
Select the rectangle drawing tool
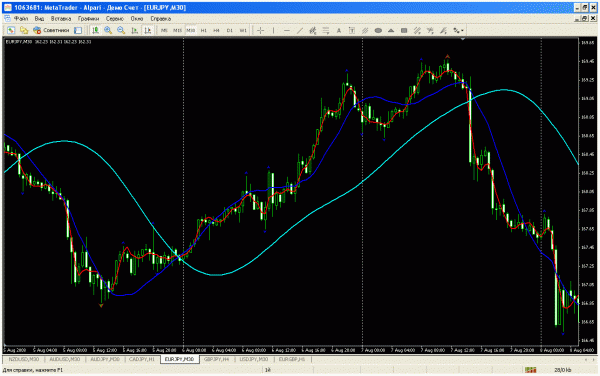point(404,30)
